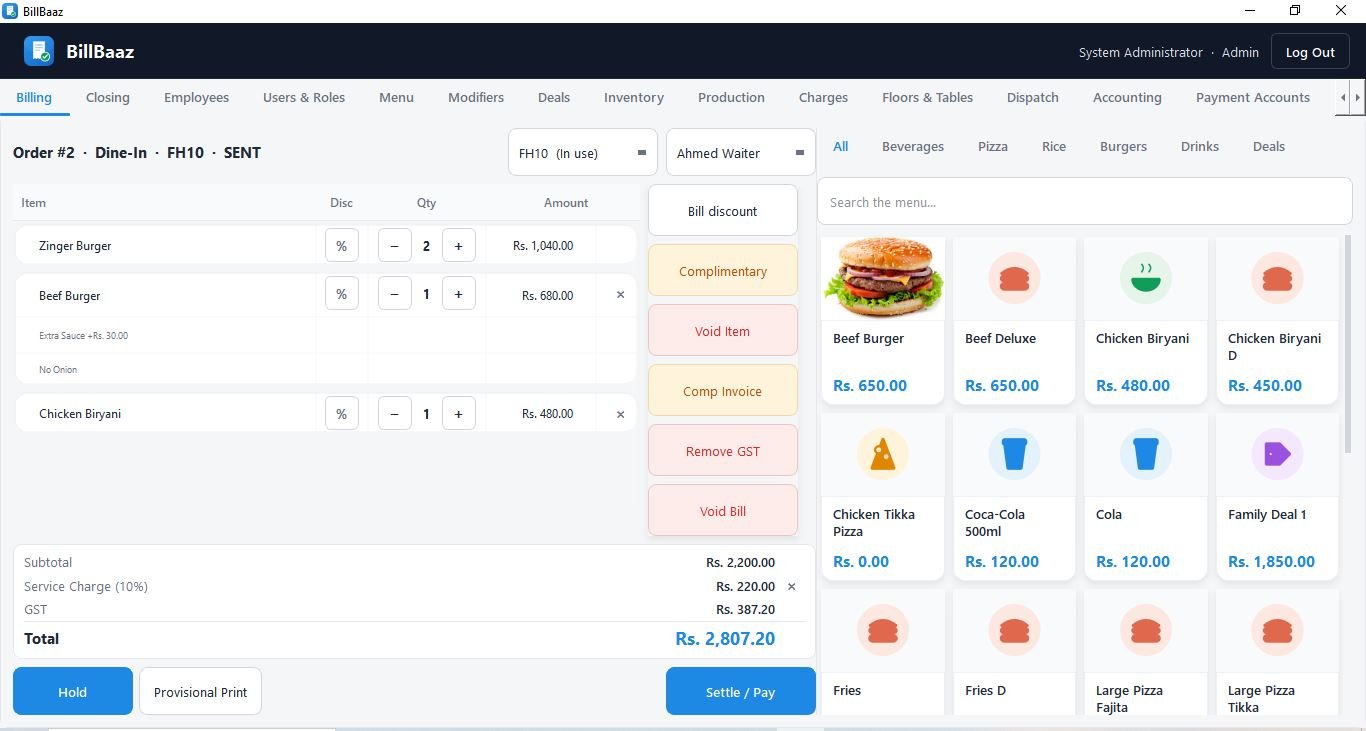1366x731 pixels.
Task: Decrease Zinger Burger quantity
Action: (x=395, y=245)
